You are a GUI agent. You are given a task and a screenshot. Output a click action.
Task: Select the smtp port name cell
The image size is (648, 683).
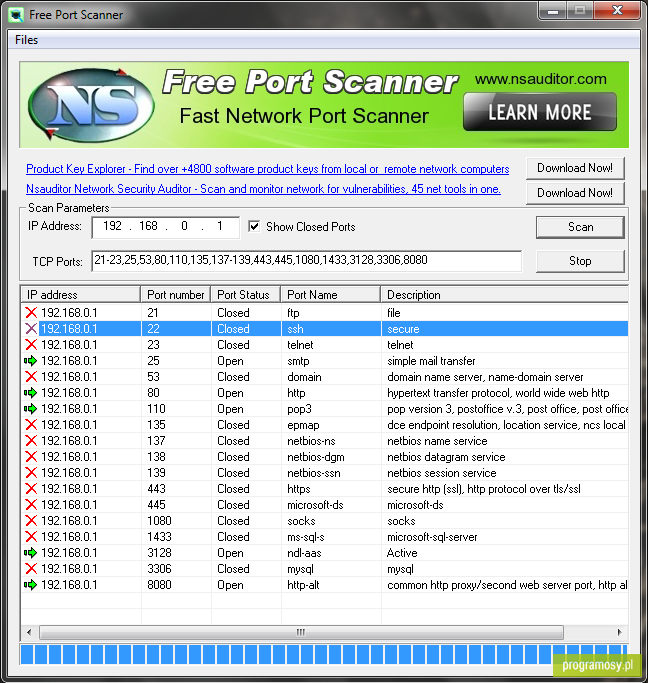tap(298, 361)
